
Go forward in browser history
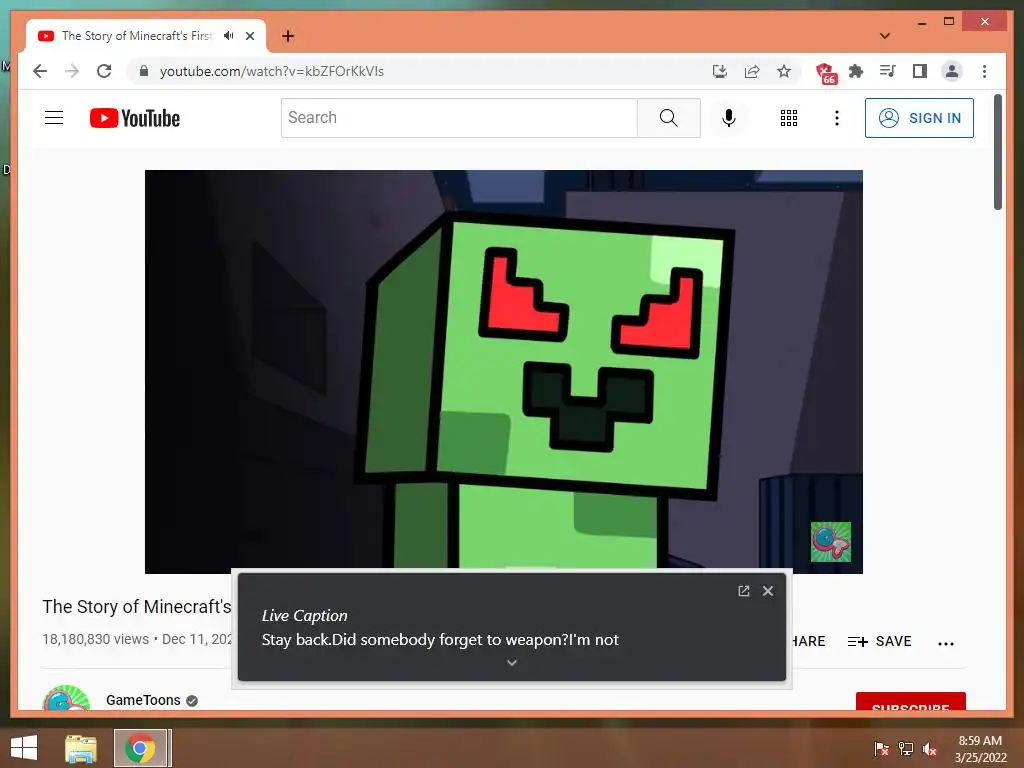(x=72, y=71)
